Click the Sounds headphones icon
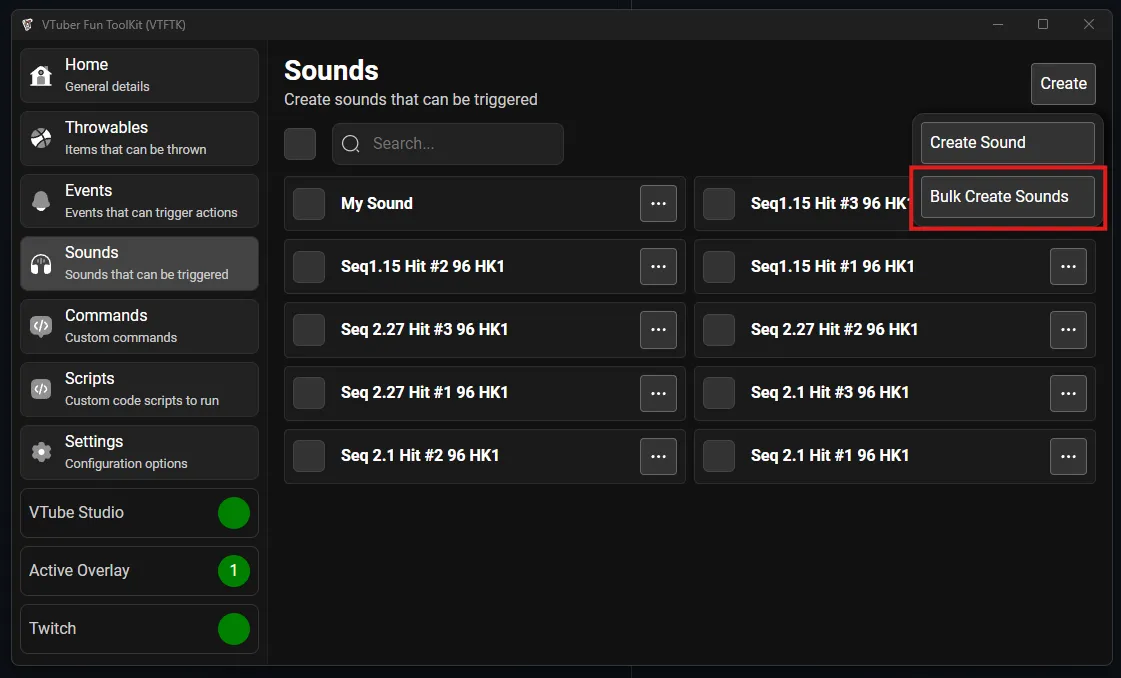Screen dimensions: 1121x678 pyautogui.click(x=41, y=264)
